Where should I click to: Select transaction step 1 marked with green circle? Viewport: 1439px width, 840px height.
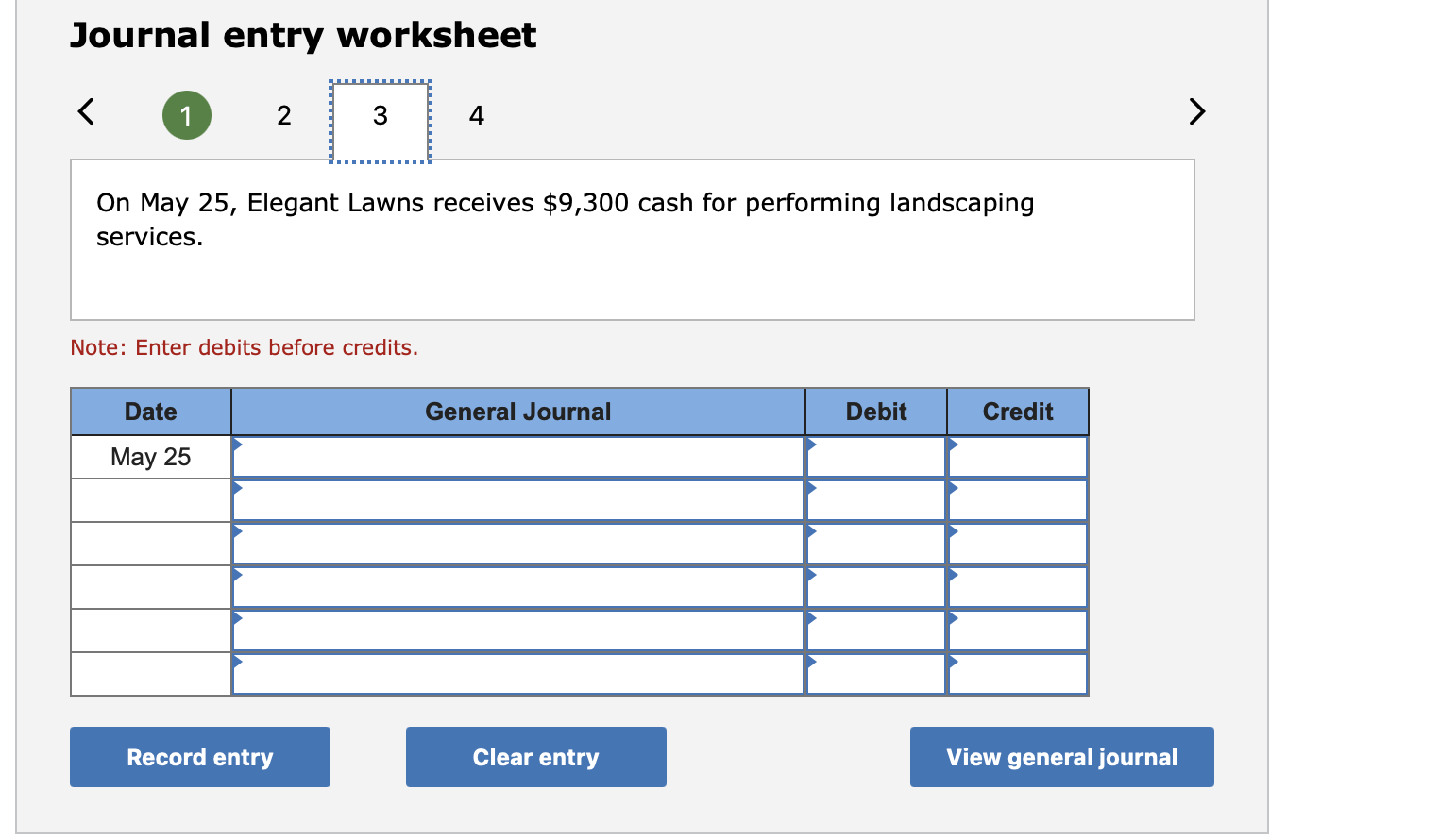[x=187, y=115]
